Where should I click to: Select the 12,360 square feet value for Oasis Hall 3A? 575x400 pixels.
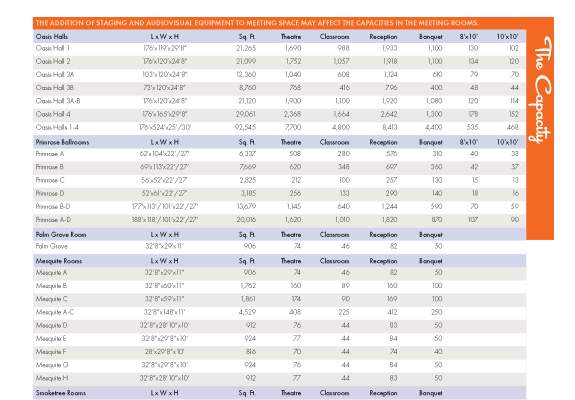coord(246,74)
